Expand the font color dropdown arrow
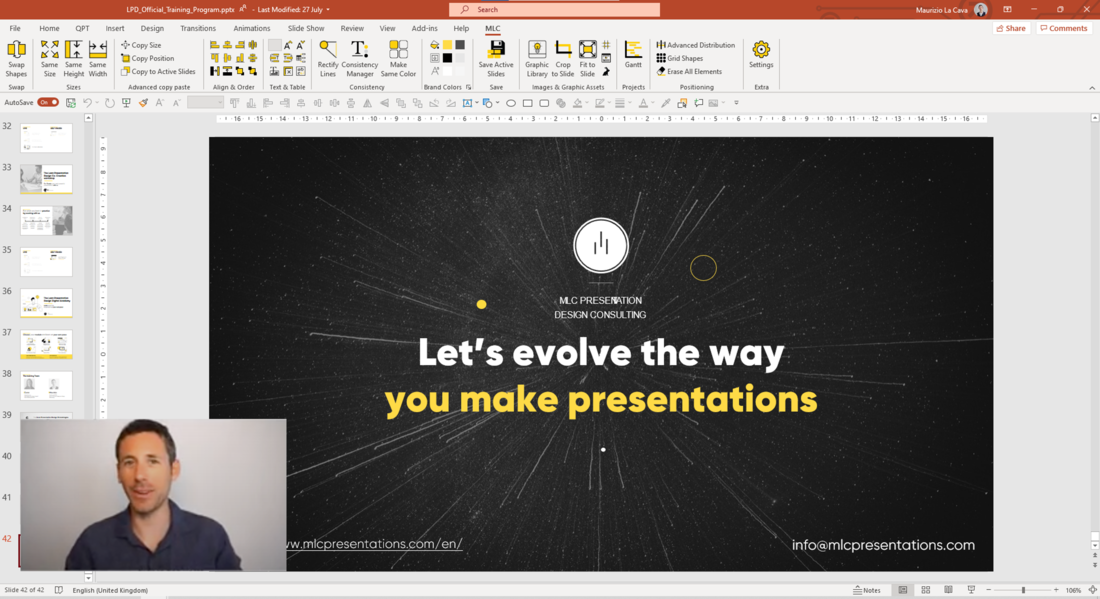 coord(653,103)
